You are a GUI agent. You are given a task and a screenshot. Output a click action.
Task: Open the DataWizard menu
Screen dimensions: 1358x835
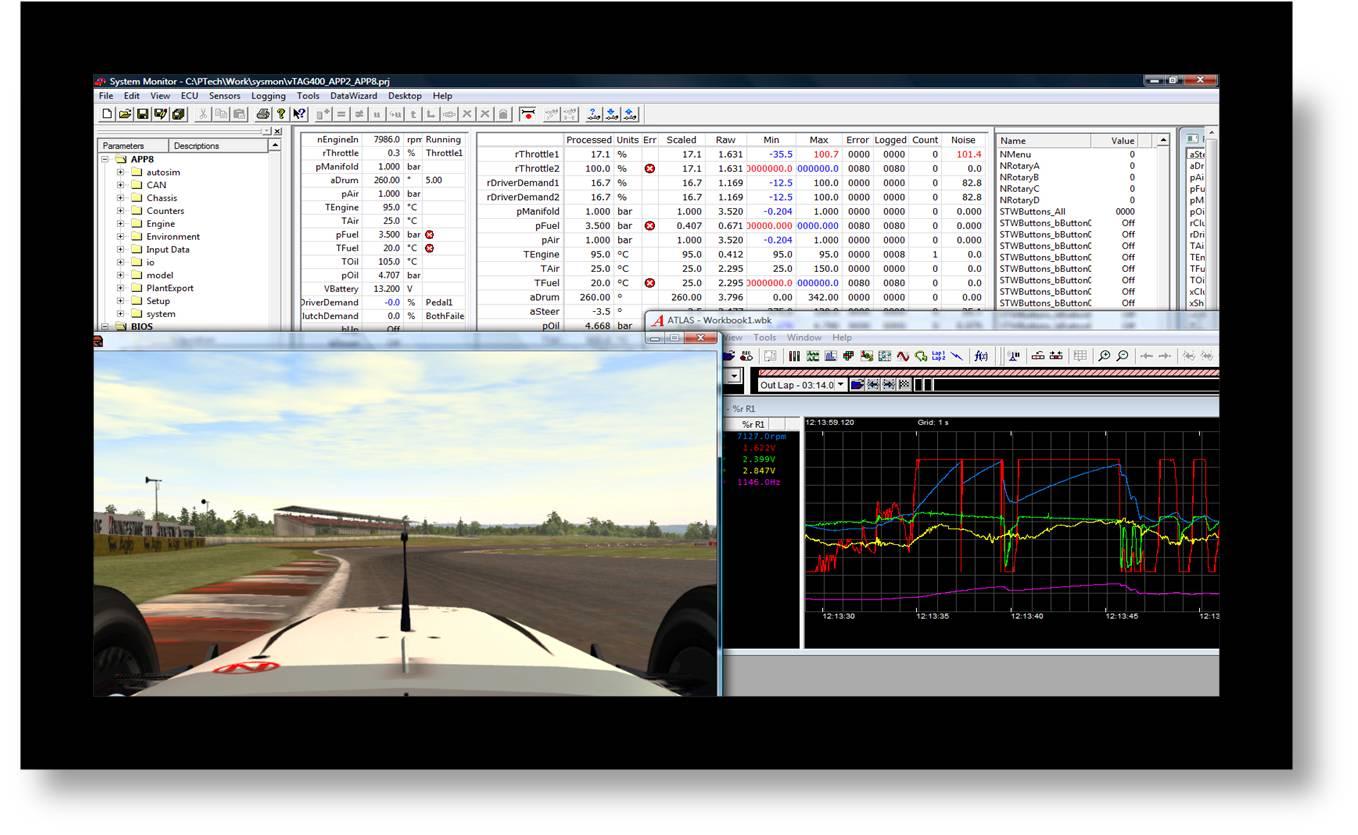[x=354, y=96]
